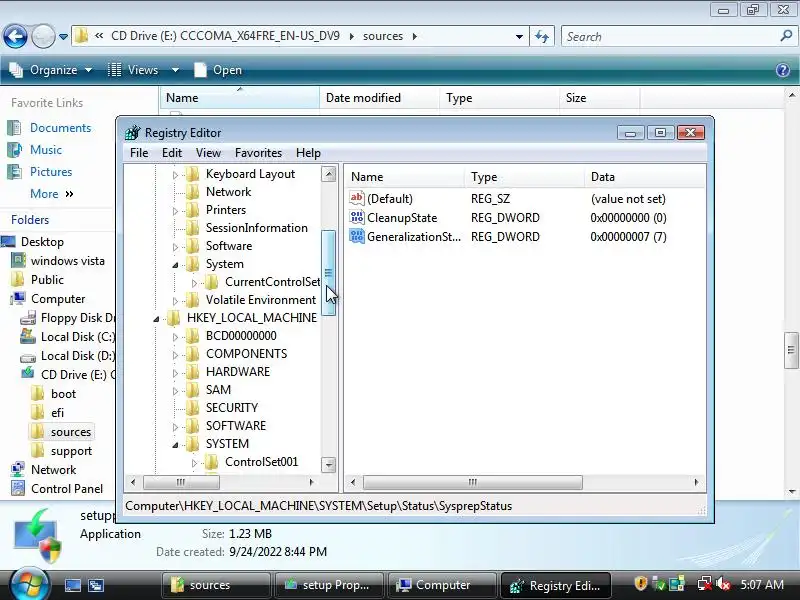Click the values pane horizontal scrollbar thumb
The height and width of the screenshot is (600, 800).
472,482
